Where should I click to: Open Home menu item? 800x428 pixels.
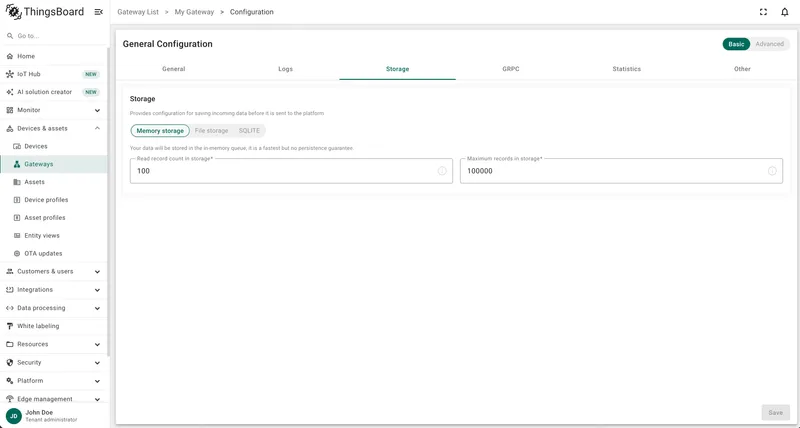(54, 56)
